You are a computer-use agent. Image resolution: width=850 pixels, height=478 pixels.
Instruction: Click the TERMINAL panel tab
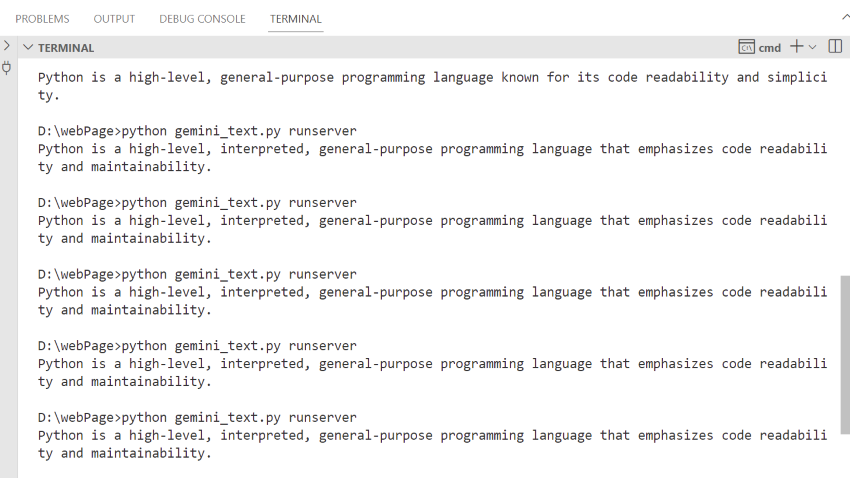click(296, 19)
